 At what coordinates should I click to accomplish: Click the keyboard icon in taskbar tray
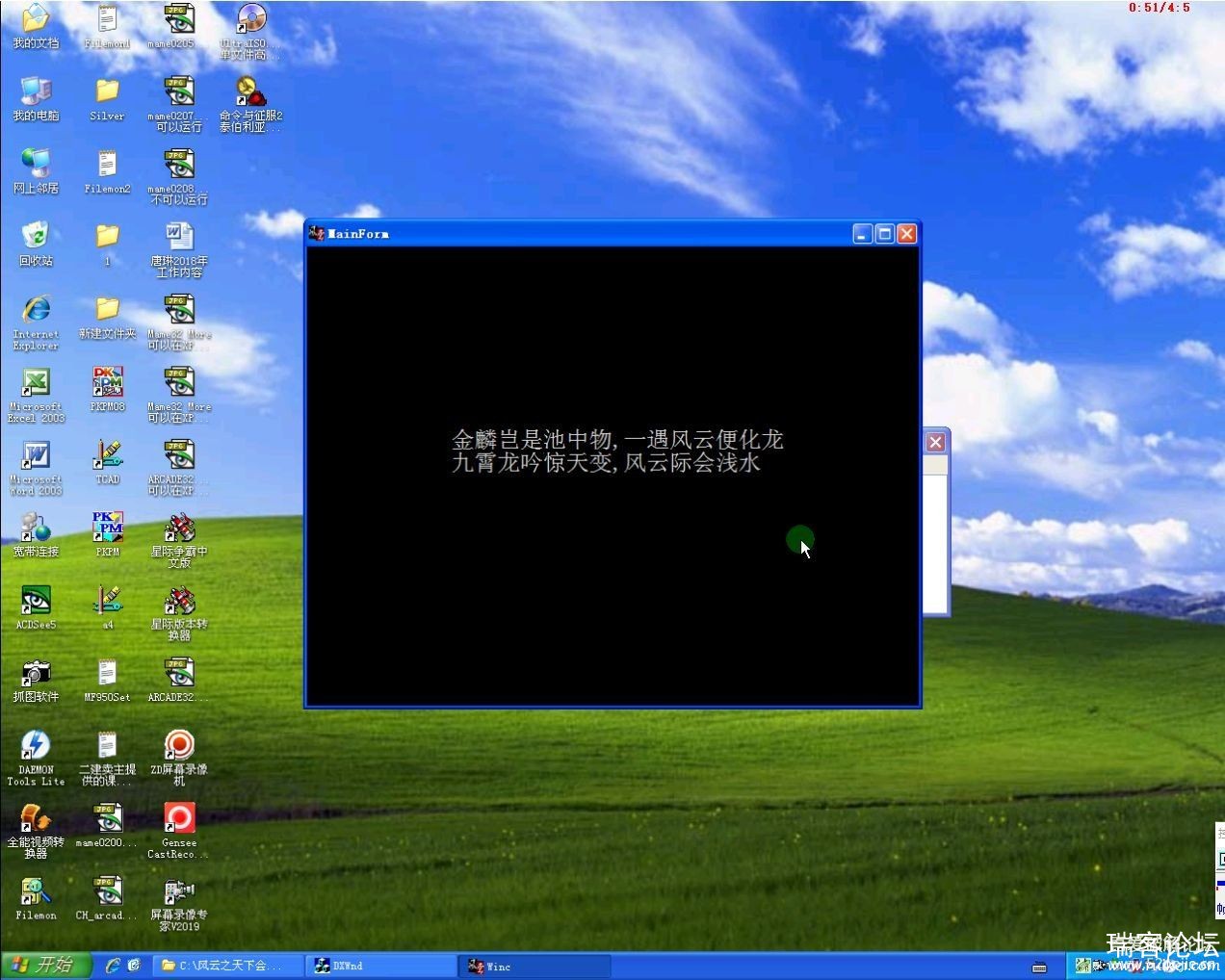point(1039,967)
